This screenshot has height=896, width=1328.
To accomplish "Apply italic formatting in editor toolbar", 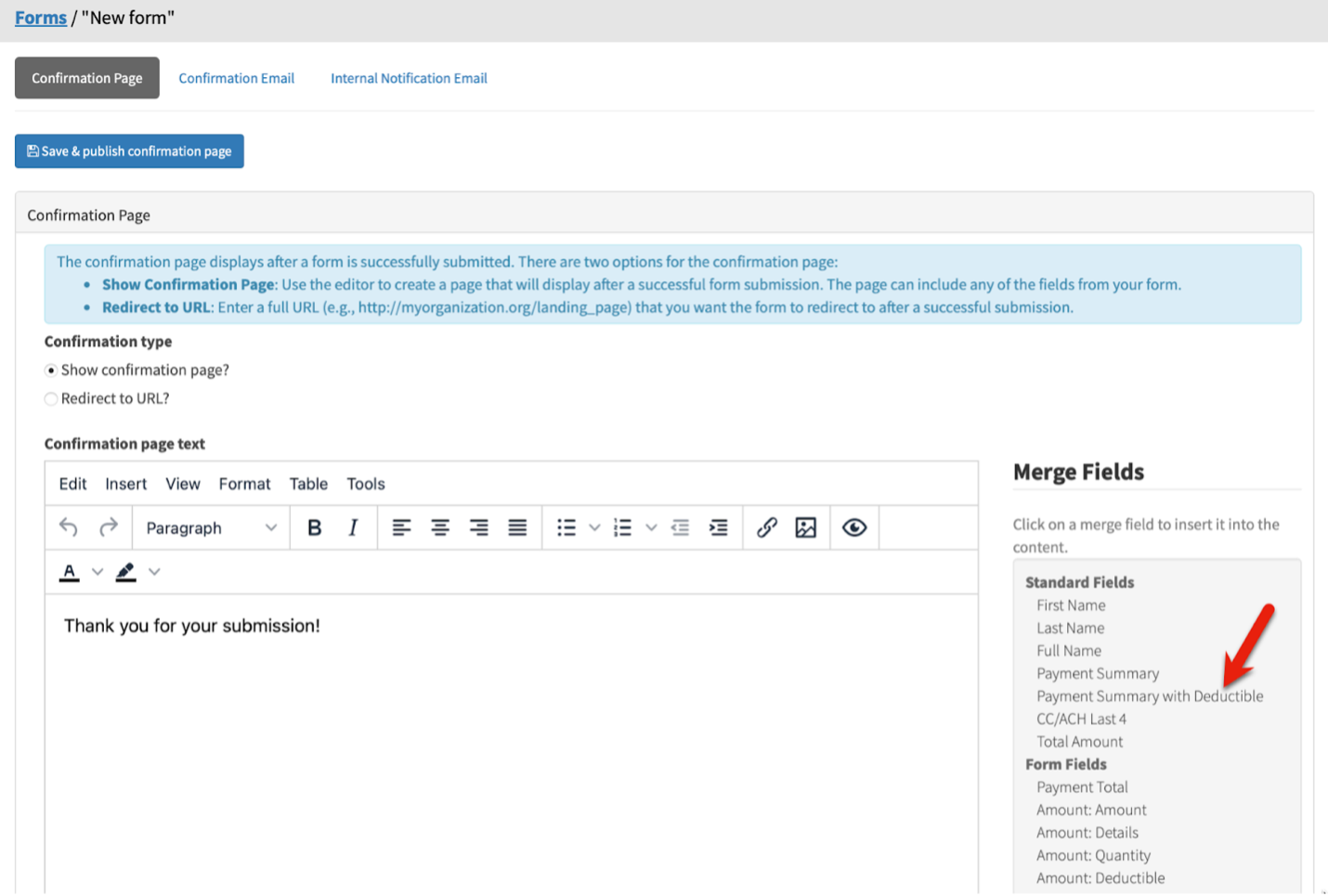I will coord(353,527).
